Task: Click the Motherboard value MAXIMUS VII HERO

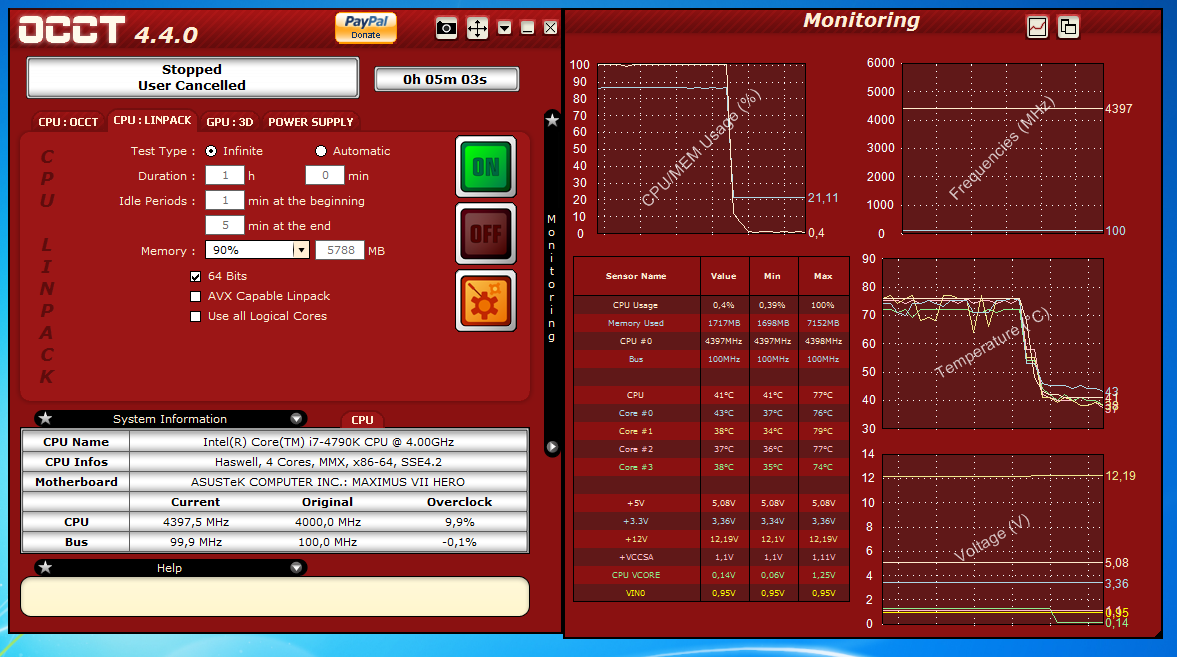Action: (328, 481)
